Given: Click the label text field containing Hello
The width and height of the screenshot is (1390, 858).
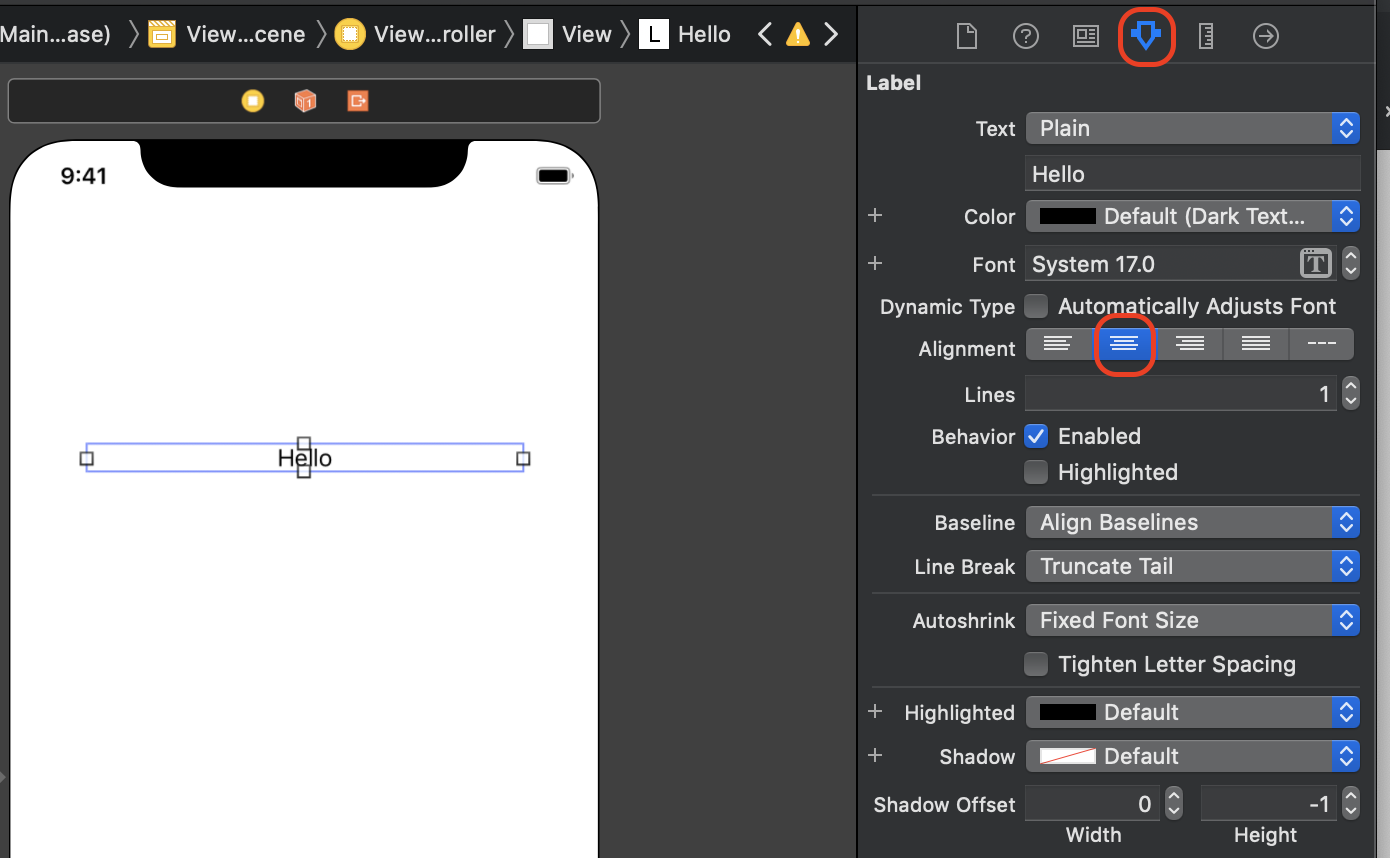Looking at the screenshot, I should tap(1193, 174).
